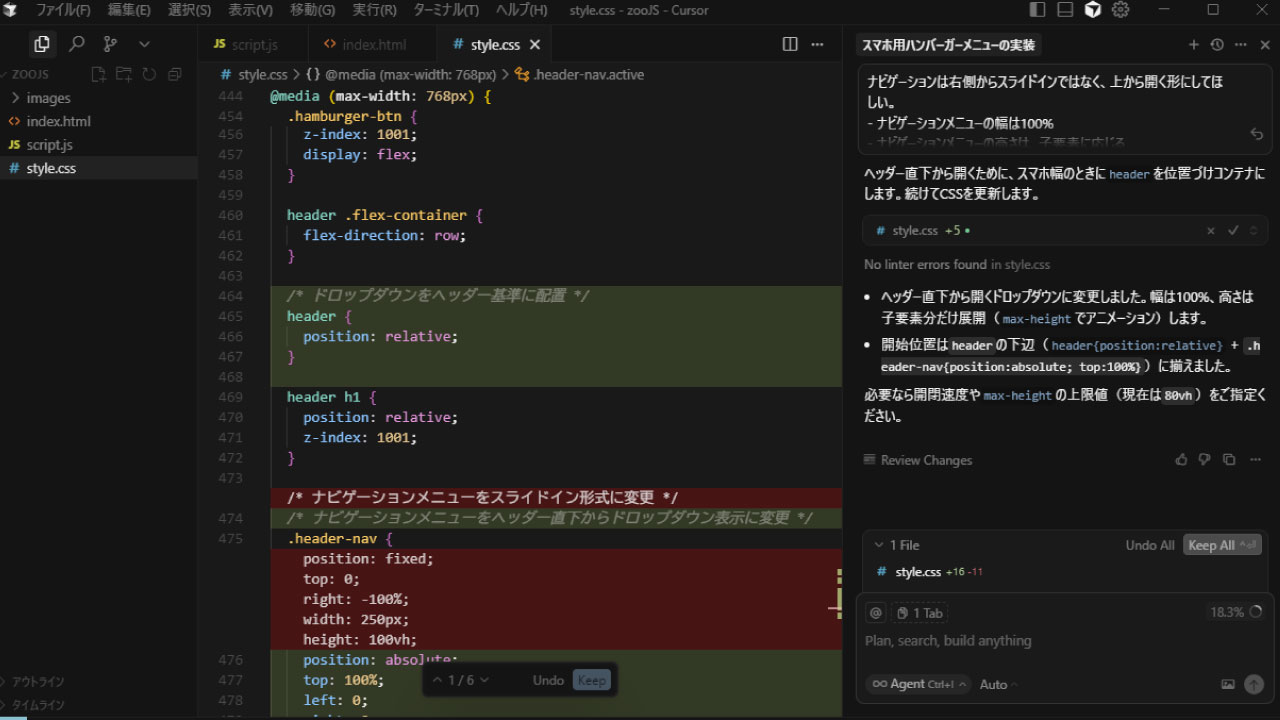Add context with the @ button
The image size is (1280, 720).
click(x=876, y=613)
